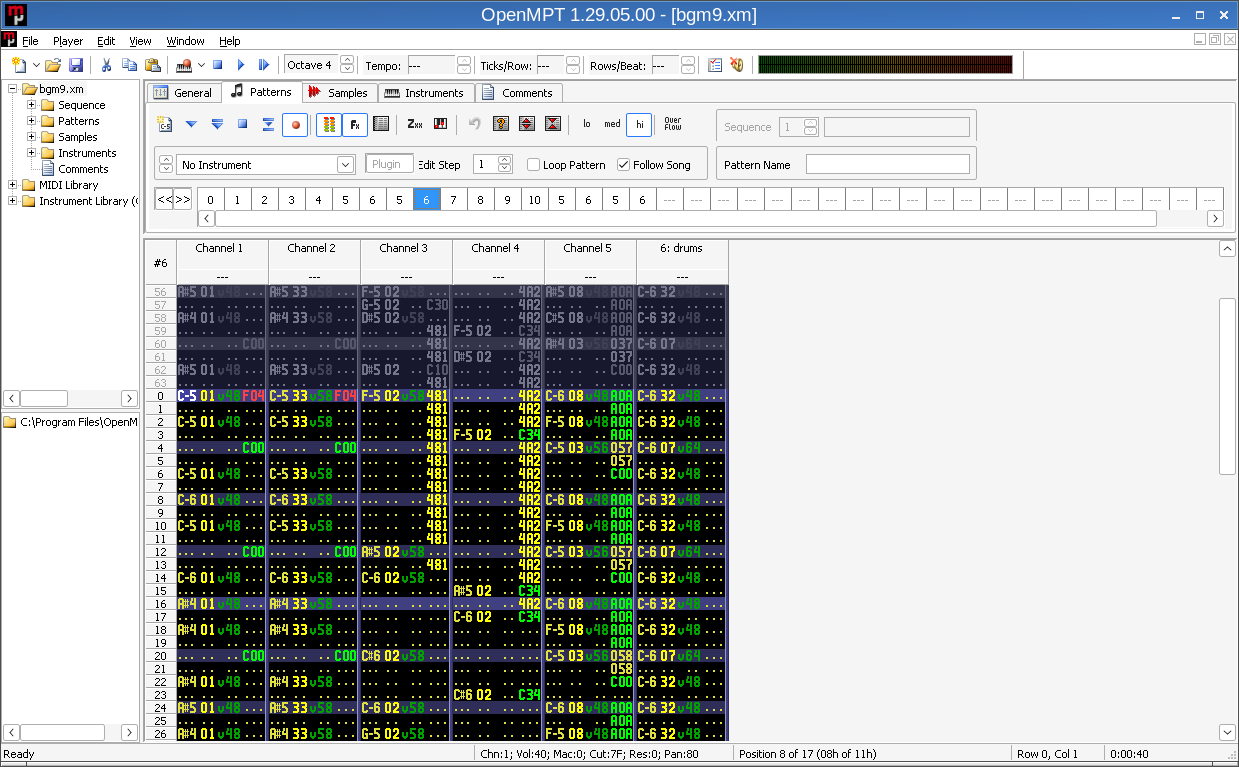Open the No Instrument dropdown
Viewport: 1239px width, 767px height.
coord(346,165)
